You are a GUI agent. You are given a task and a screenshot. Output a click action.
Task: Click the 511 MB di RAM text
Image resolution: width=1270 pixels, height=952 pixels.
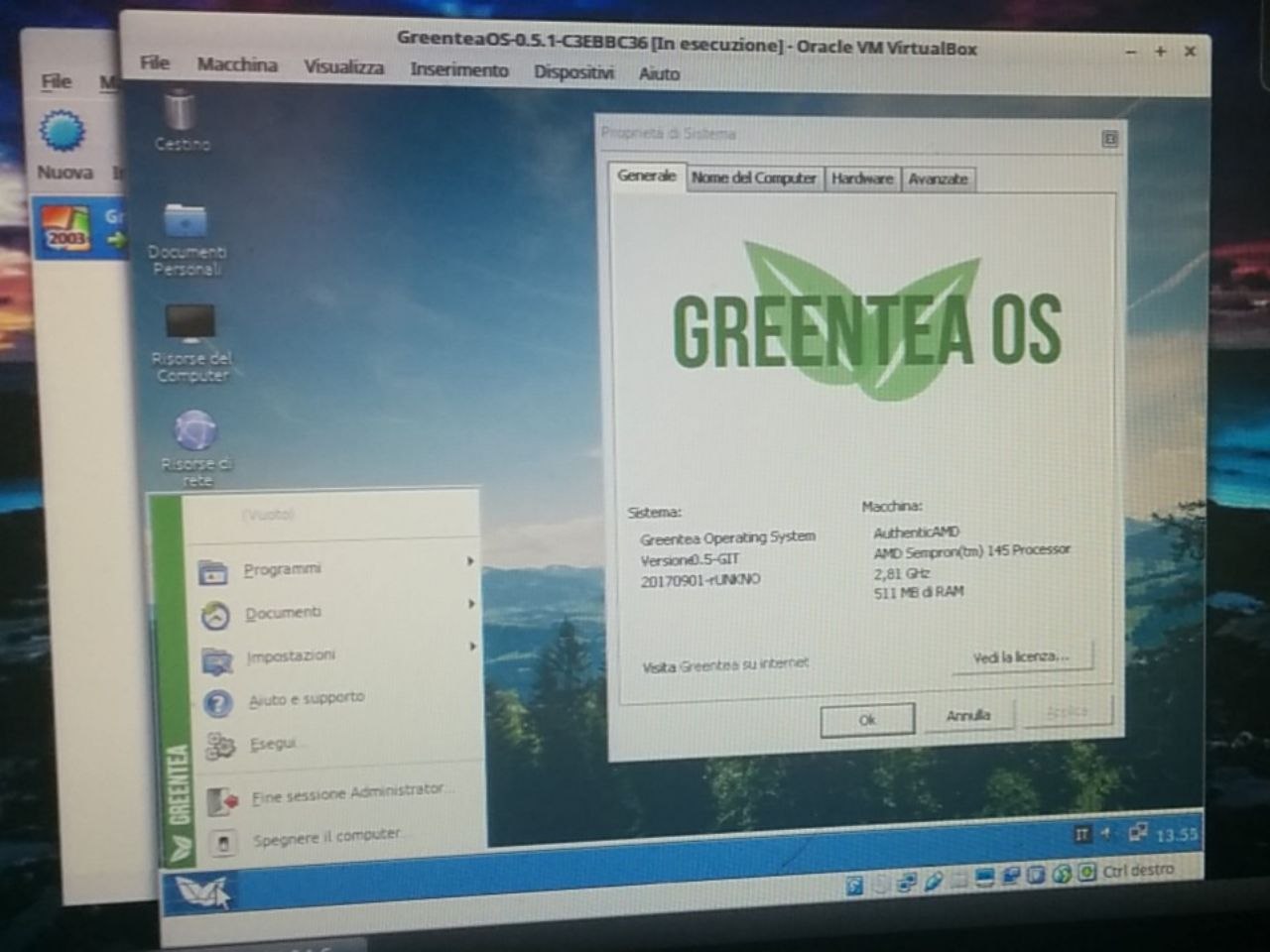pos(918,592)
